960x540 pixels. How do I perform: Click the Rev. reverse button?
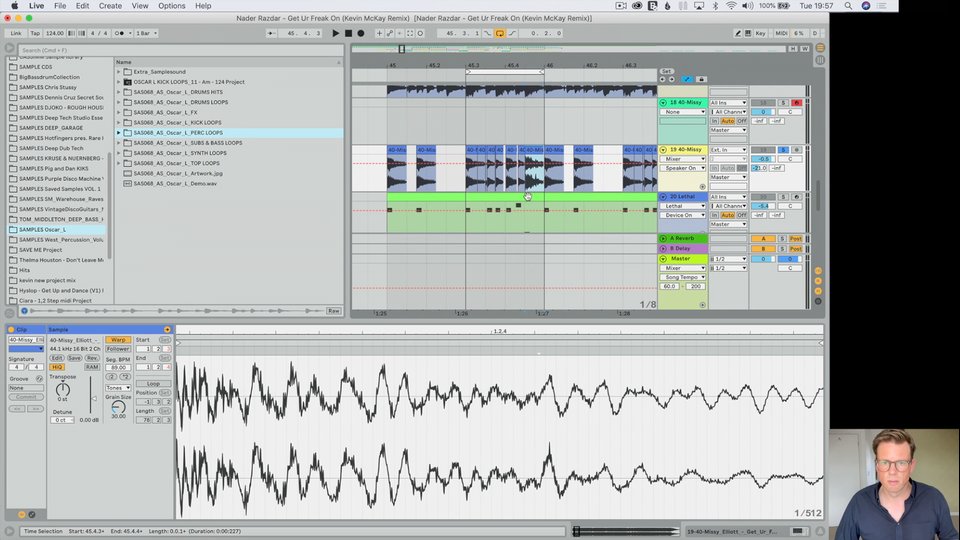(x=92, y=358)
